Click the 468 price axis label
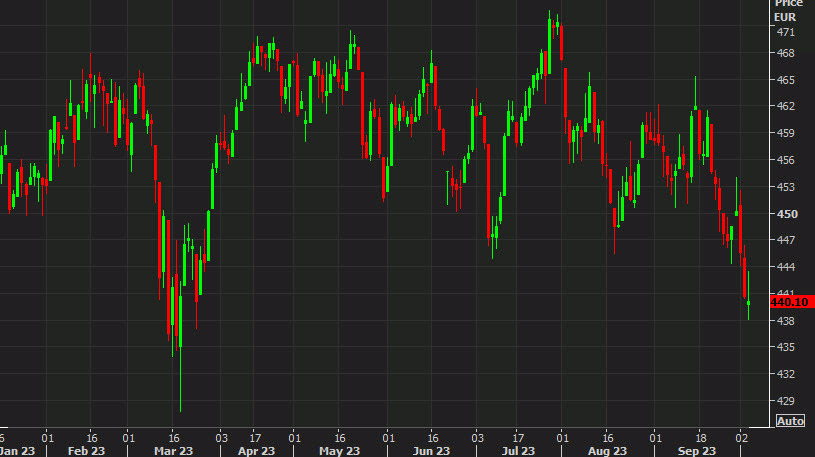Image resolution: width=815 pixels, height=457 pixels. pyautogui.click(x=785, y=53)
